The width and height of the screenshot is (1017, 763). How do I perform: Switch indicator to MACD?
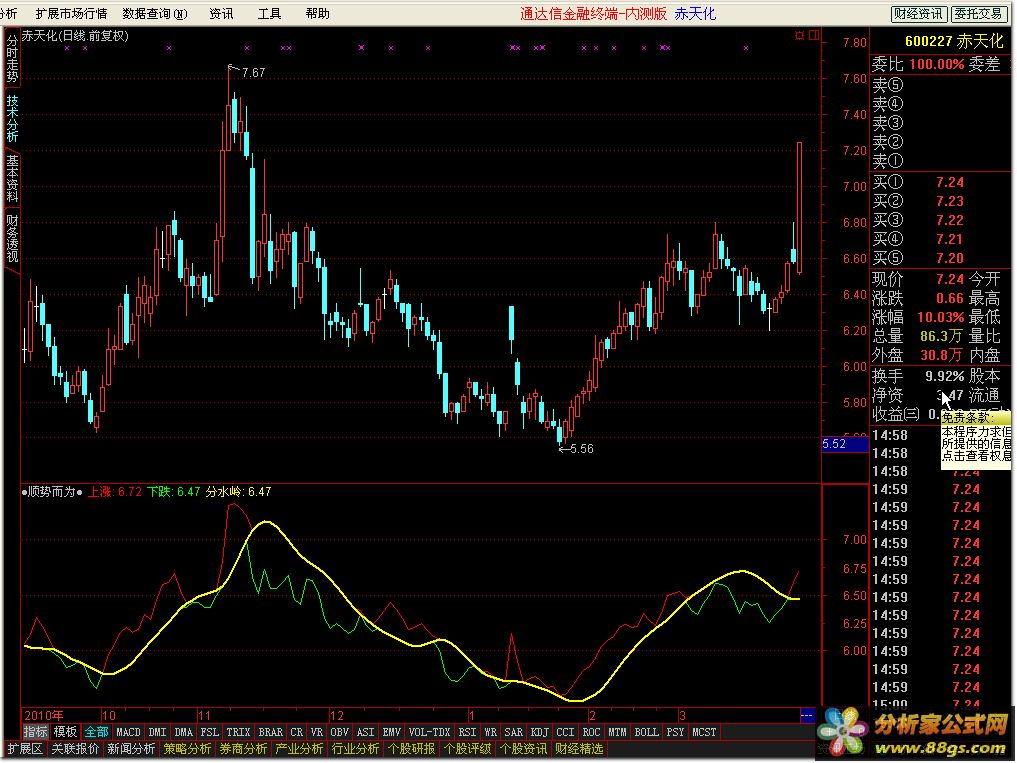click(128, 732)
